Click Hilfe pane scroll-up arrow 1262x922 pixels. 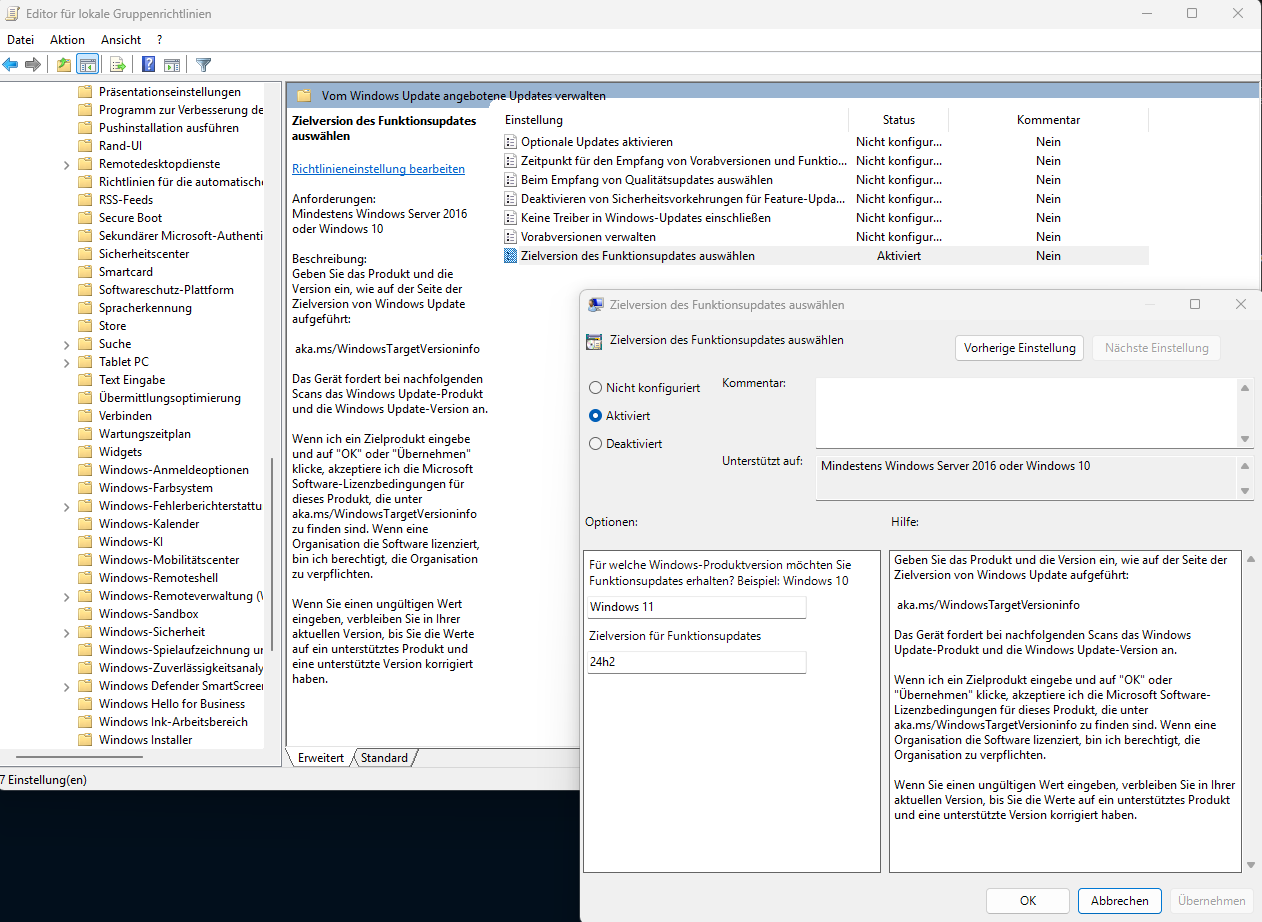[1251, 559]
